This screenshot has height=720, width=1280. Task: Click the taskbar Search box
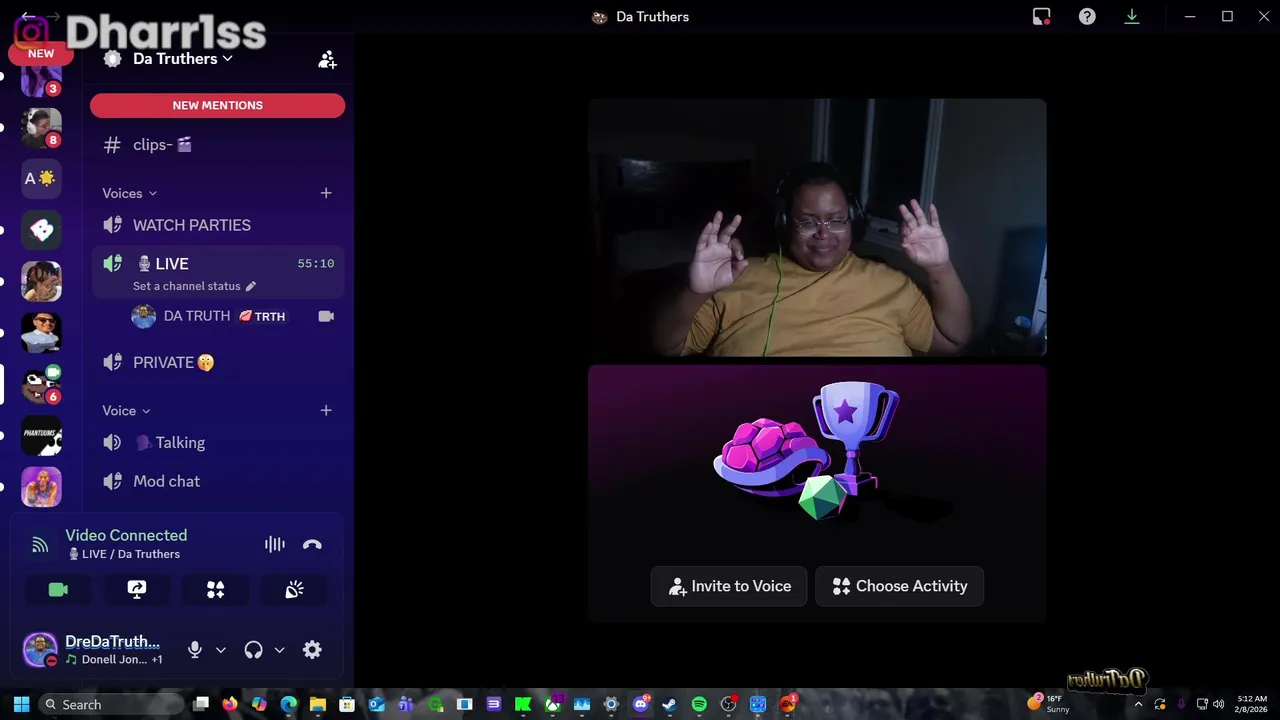coord(111,704)
